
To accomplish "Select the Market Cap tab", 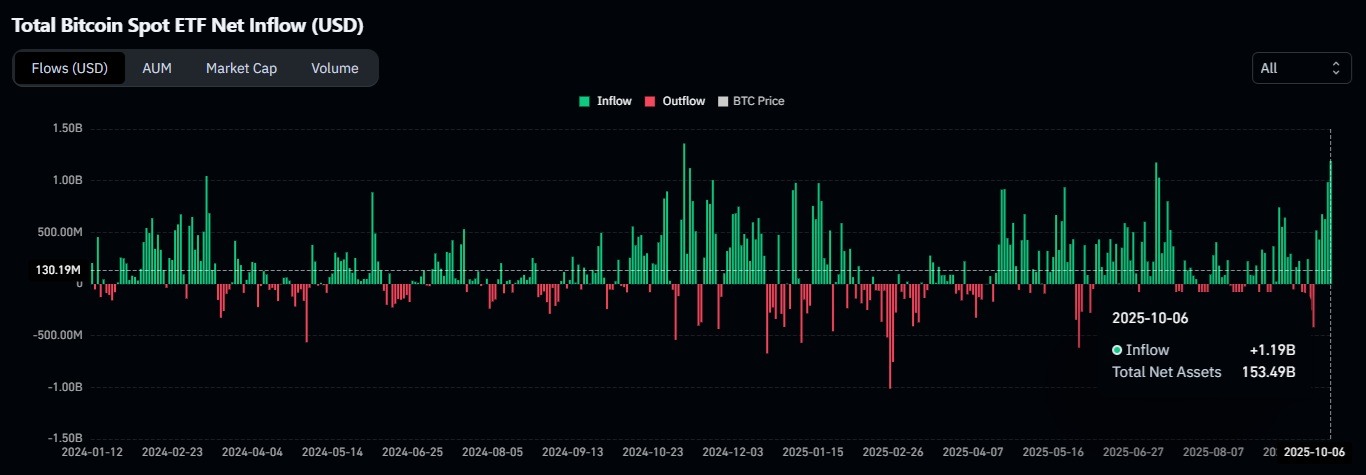I will 241,68.
